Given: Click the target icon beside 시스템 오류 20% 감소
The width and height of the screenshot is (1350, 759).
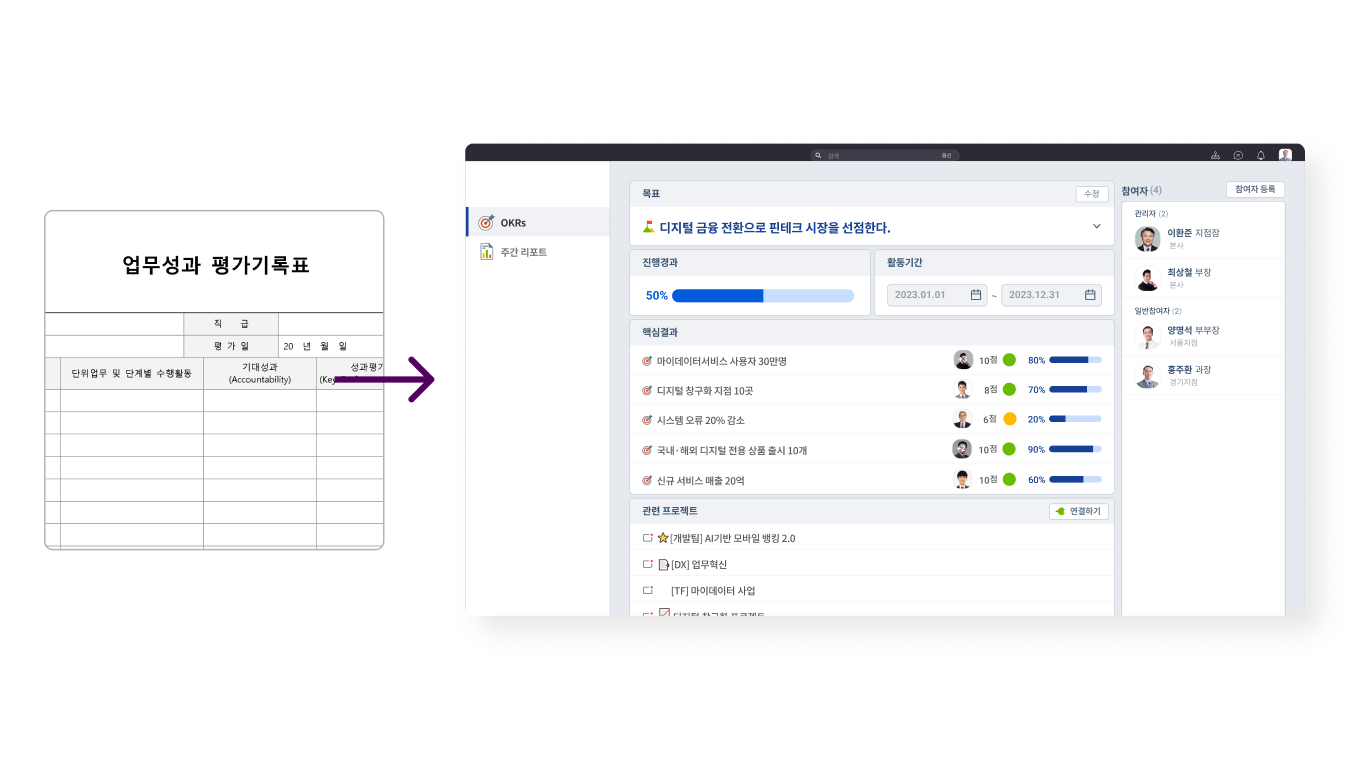Looking at the screenshot, I should coord(647,420).
